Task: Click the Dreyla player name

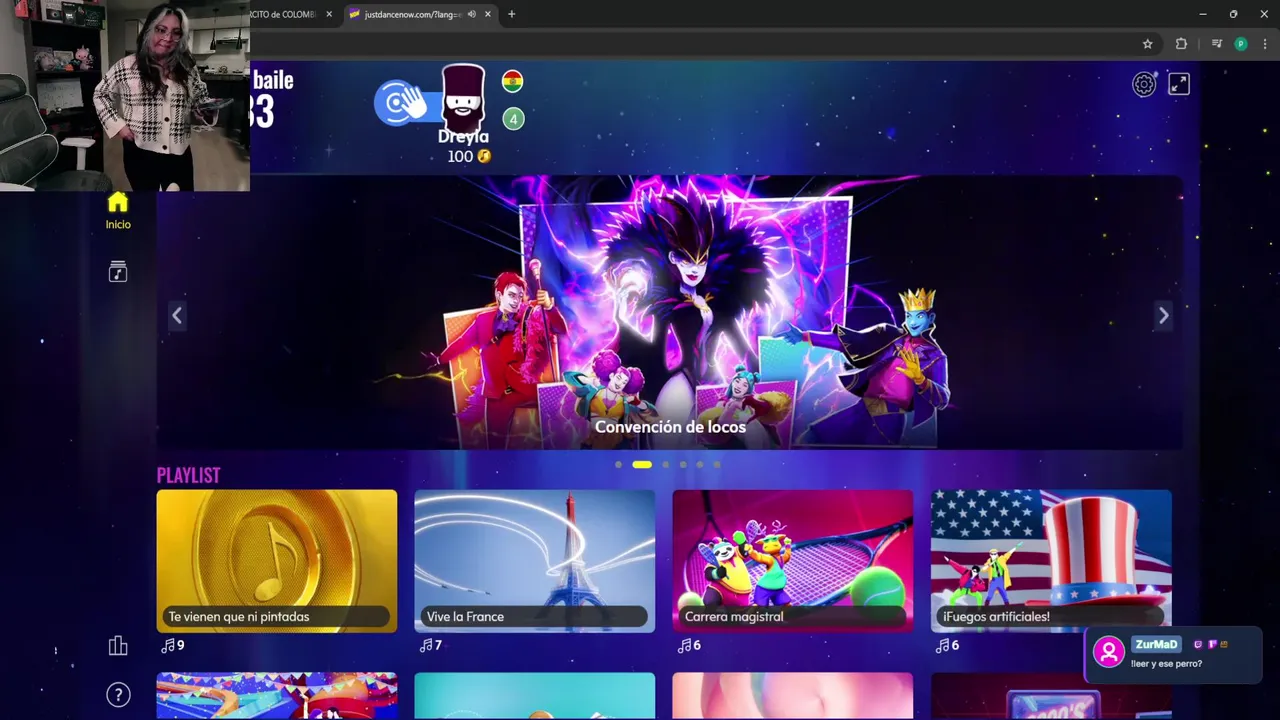Action: tap(463, 137)
